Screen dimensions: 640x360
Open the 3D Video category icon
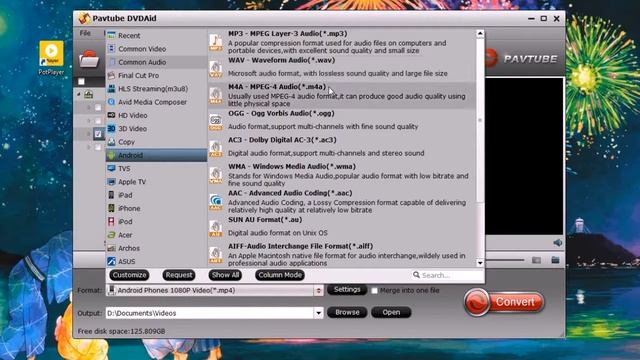(x=111, y=129)
